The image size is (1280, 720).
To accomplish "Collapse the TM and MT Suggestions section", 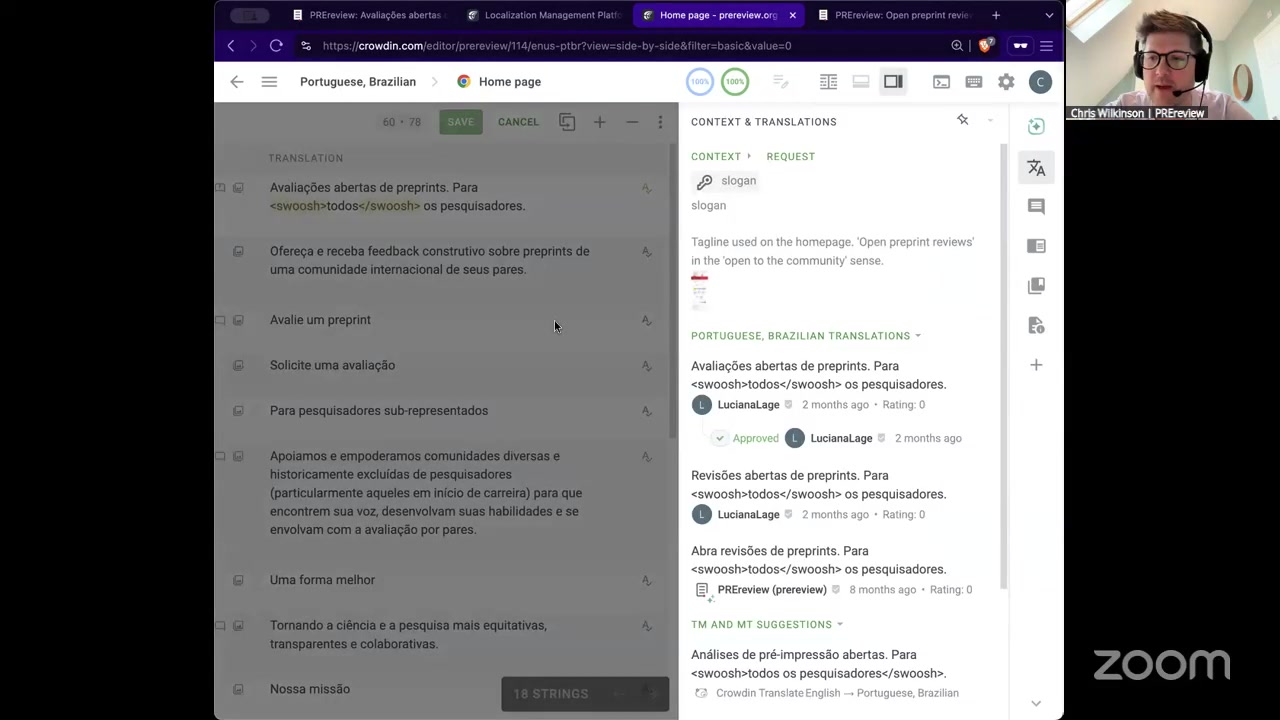I will click(839, 625).
